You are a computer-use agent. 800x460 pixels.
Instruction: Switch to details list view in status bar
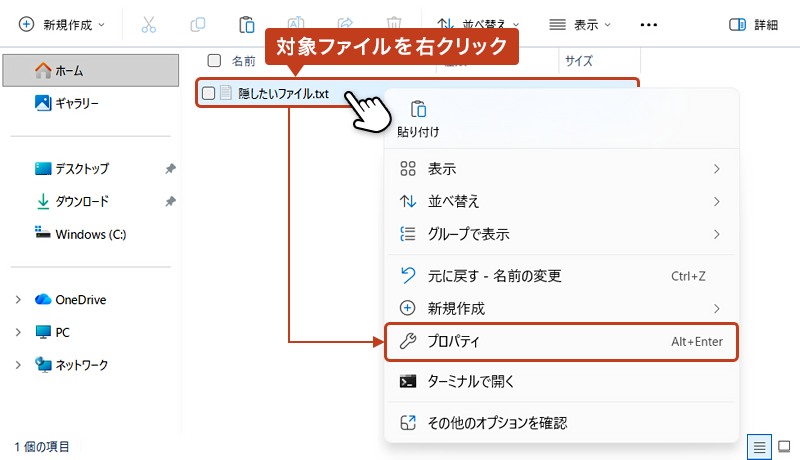coord(759,447)
